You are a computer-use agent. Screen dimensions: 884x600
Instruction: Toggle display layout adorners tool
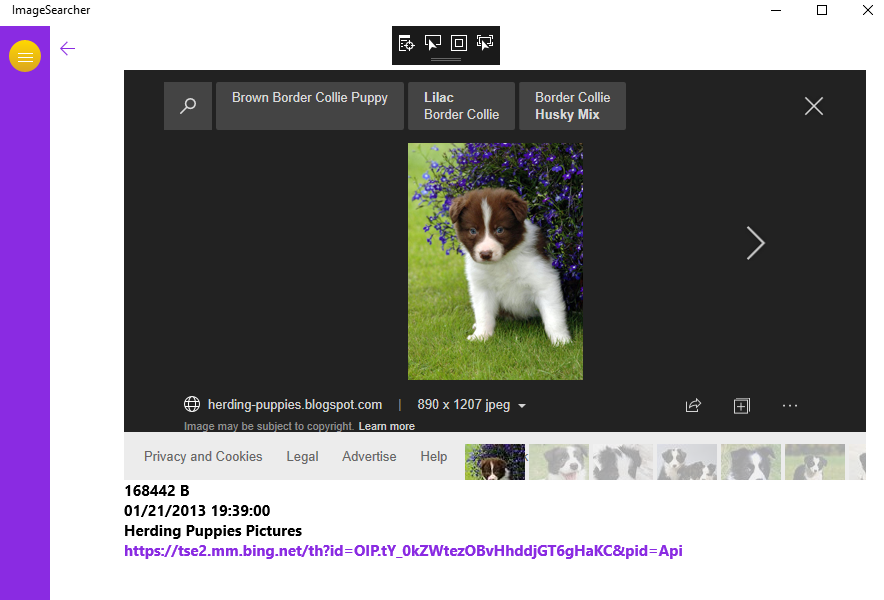coord(459,43)
